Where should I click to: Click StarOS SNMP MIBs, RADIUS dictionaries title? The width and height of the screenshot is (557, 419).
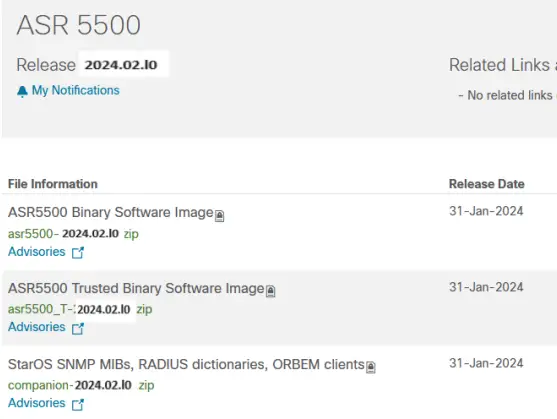(x=186, y=364)
